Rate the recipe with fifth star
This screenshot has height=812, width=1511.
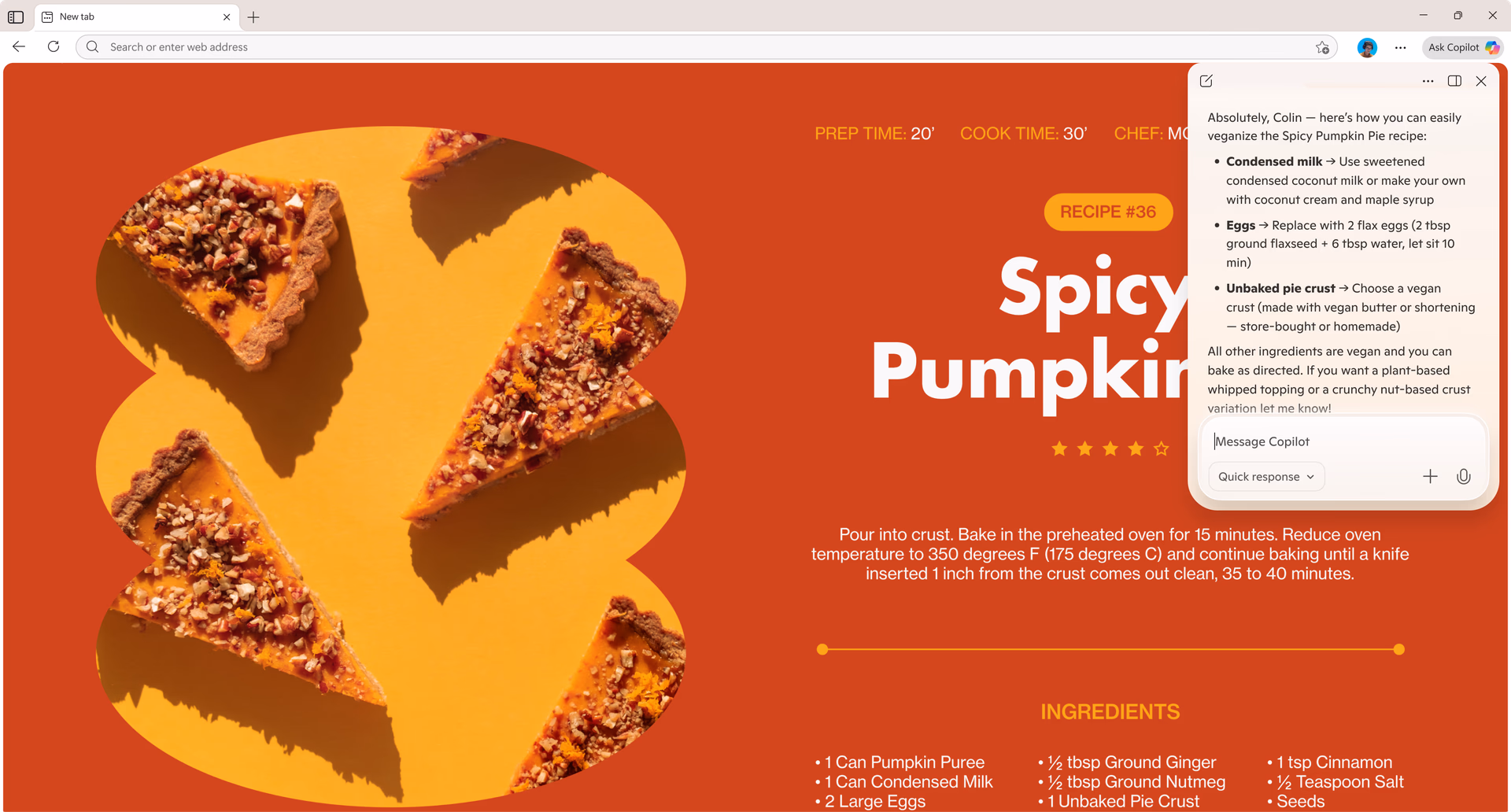click(x=1162, y=448)
